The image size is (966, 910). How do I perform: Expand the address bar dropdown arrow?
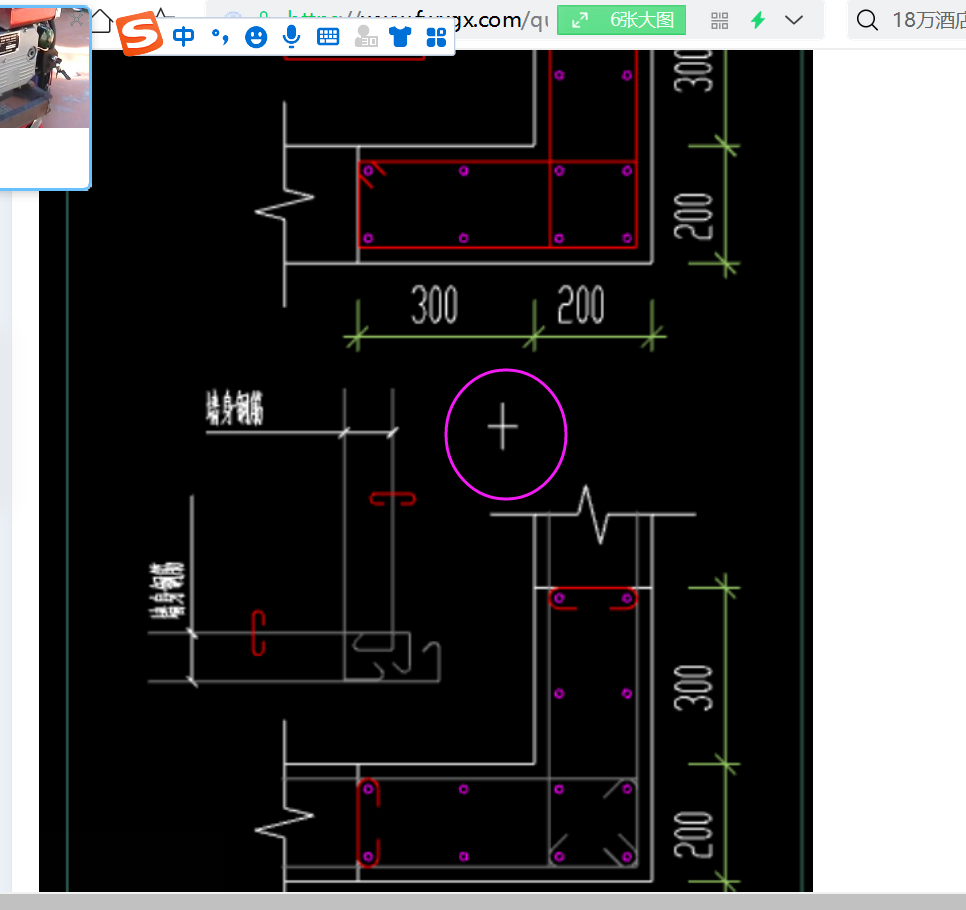794,20
